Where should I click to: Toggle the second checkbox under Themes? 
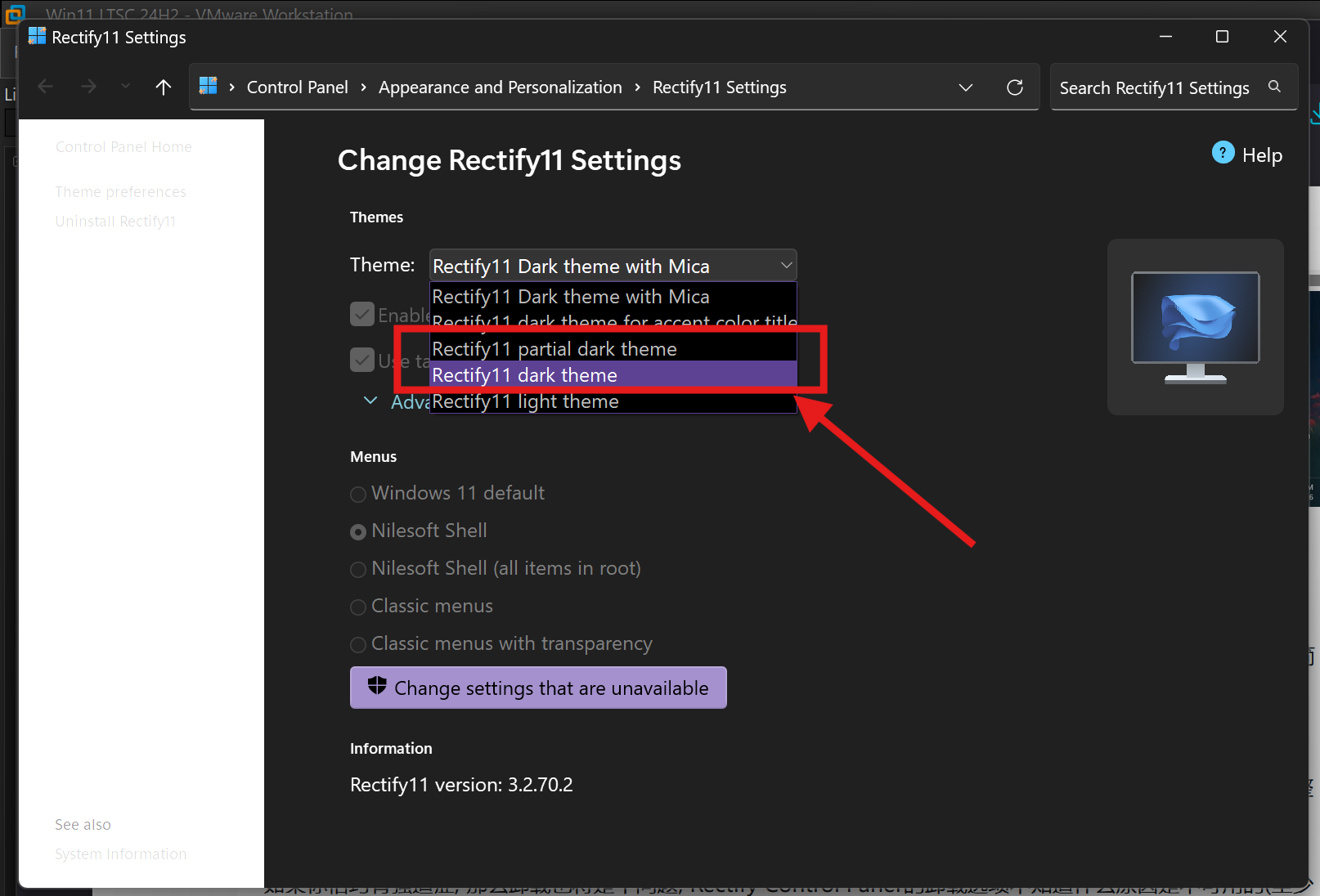tap(362, 360)
